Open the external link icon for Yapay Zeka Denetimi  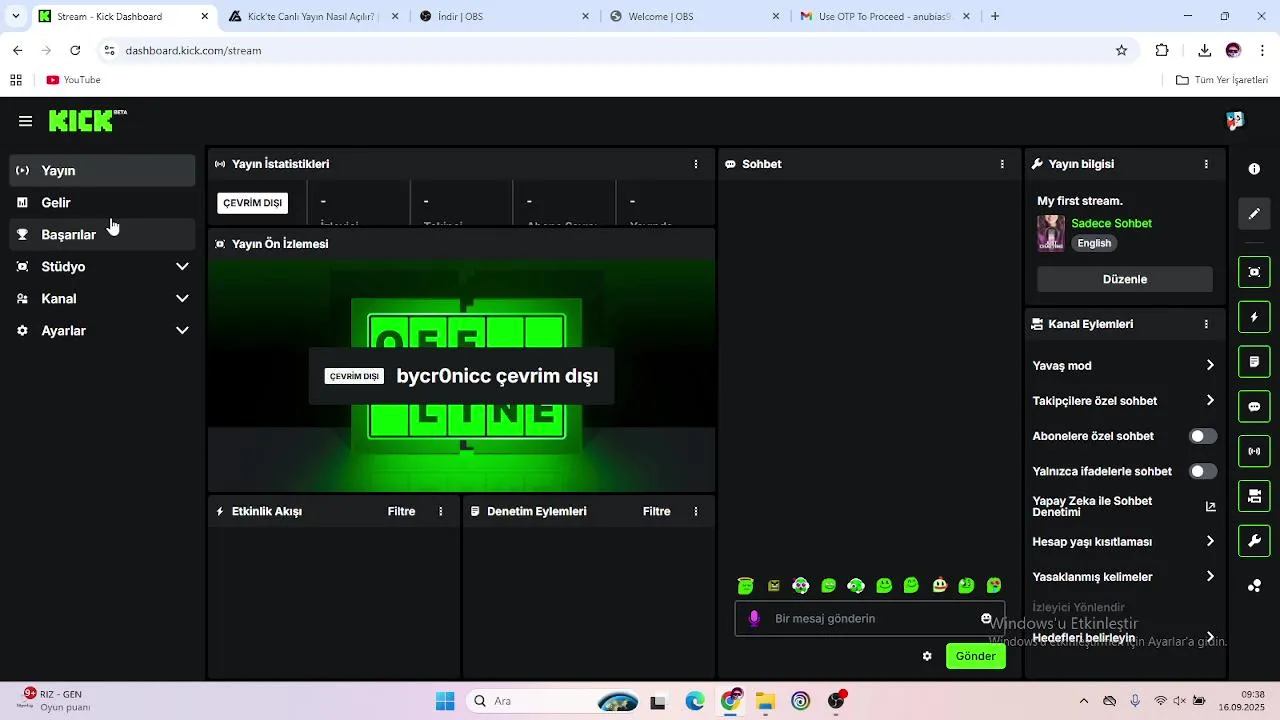[1210, 507]
